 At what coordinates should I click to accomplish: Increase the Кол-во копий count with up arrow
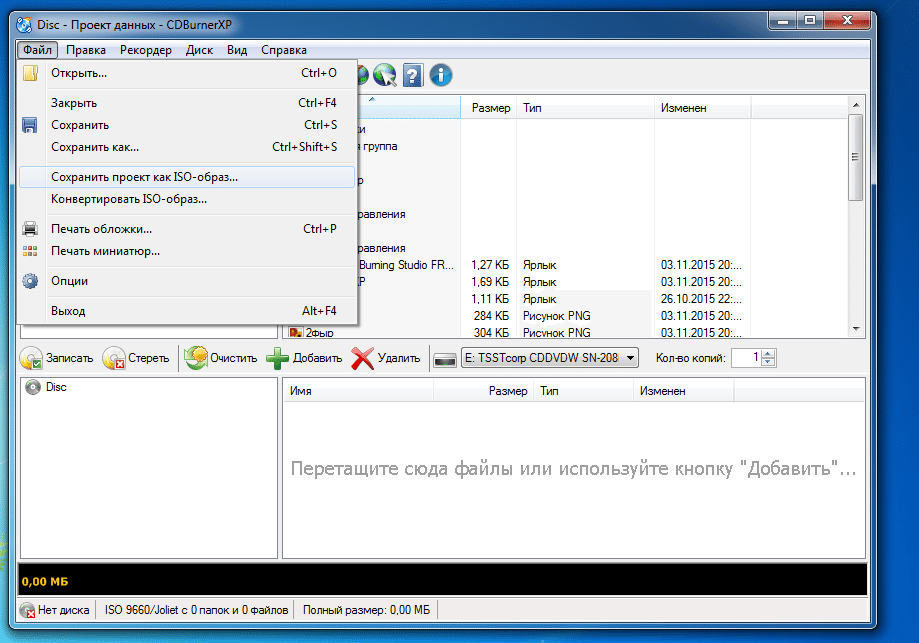pos(768,353)
